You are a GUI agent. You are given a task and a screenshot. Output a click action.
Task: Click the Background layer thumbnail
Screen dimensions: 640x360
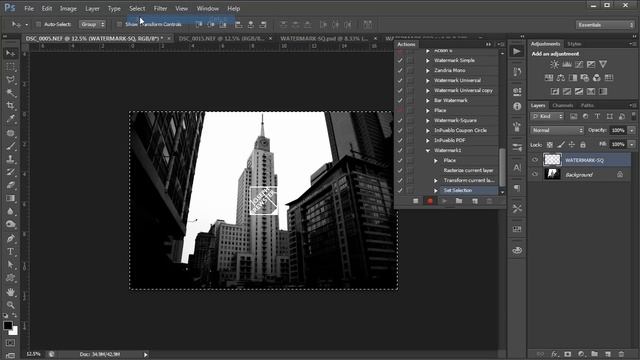tap(552, 174)
